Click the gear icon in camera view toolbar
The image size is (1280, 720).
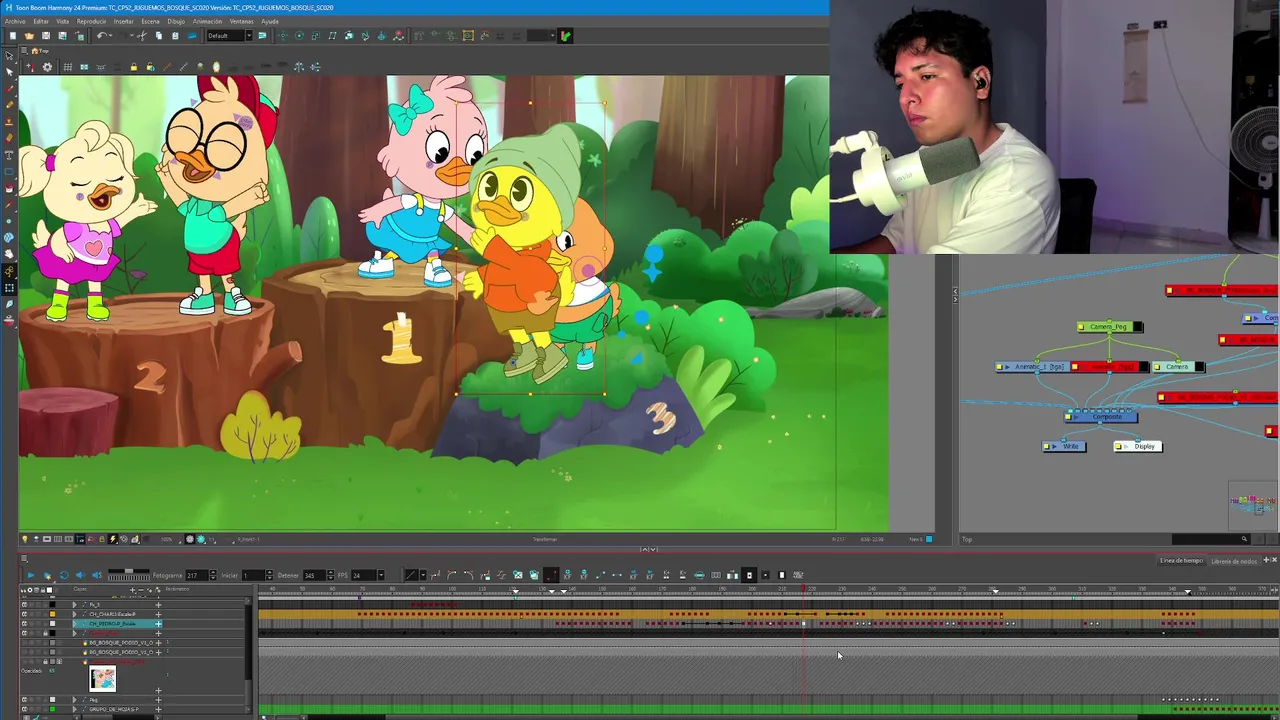pyautogui.click(x=47, y=67)
